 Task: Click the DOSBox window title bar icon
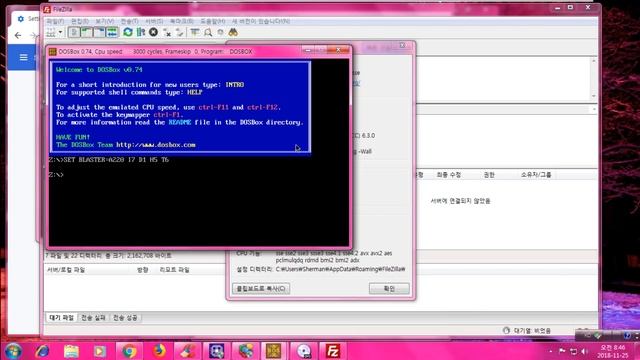[x=53, y=51]
